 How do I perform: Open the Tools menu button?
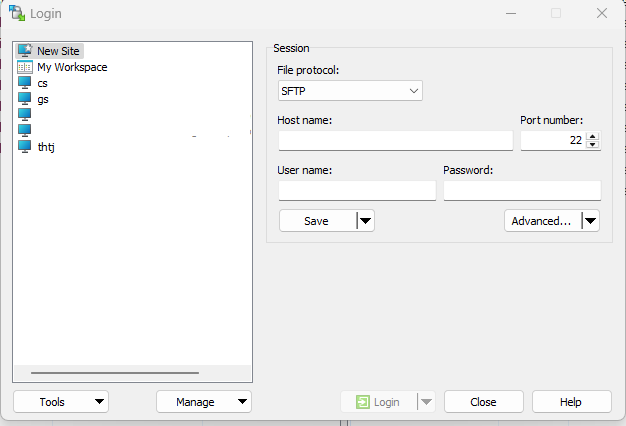(61, 402)
